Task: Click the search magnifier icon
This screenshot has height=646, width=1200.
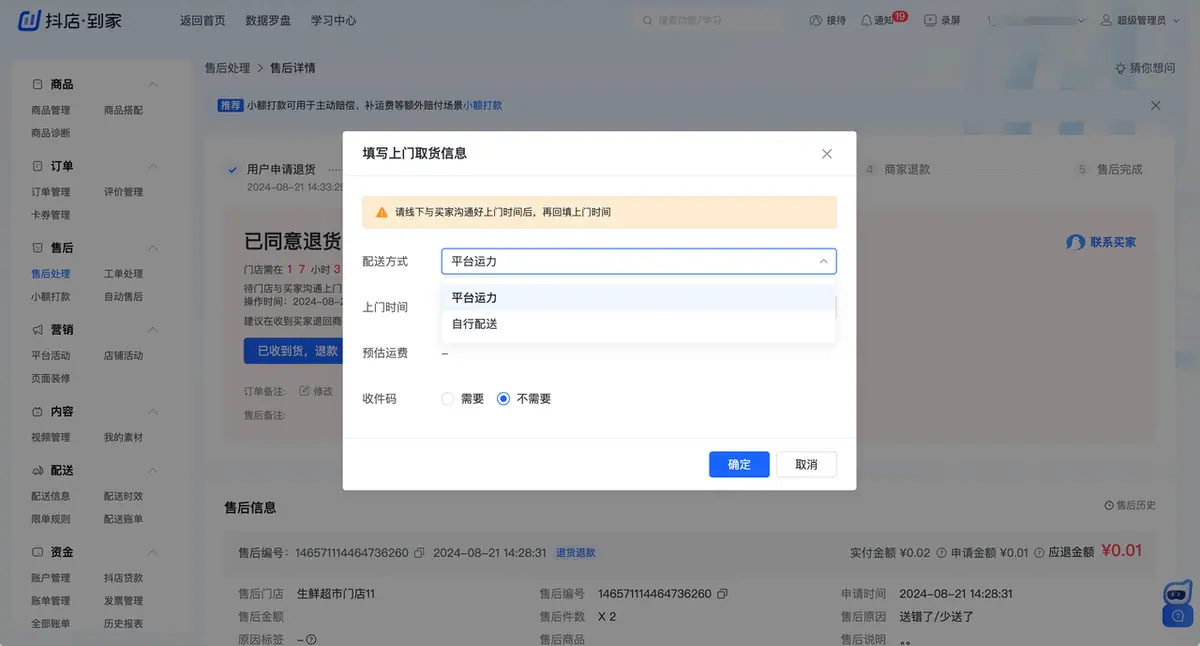Action: click(x=648, y=20)
